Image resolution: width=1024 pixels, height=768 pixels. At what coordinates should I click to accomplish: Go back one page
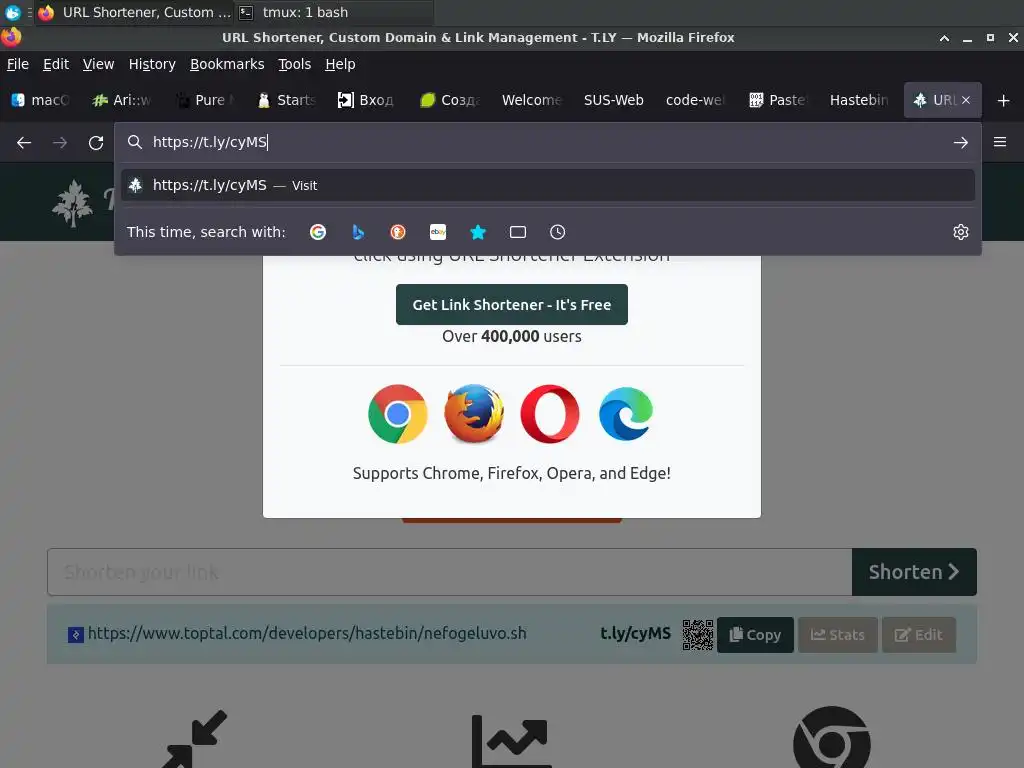coord(24,142)
